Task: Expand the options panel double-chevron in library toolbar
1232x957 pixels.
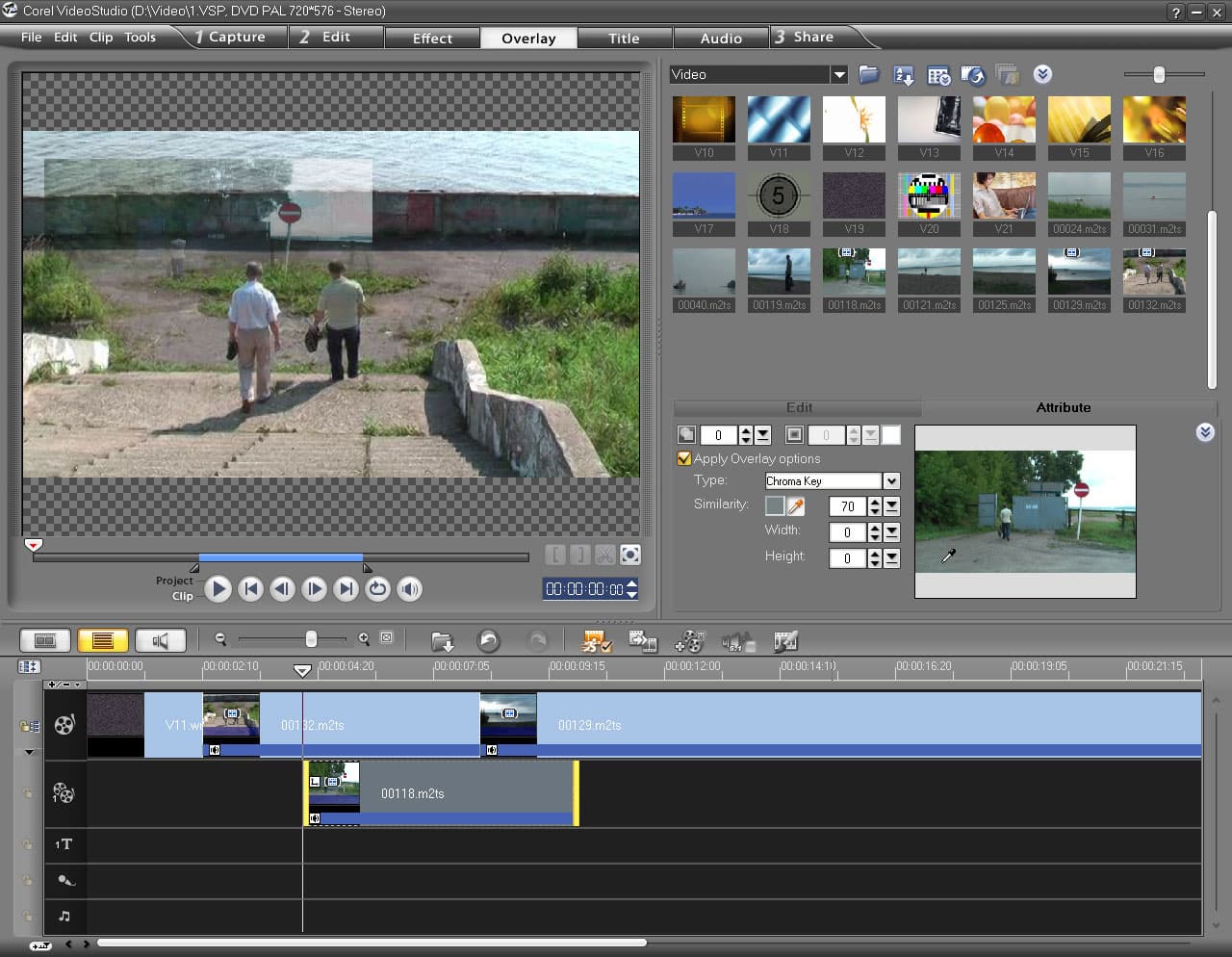Action: (1042, 74)
